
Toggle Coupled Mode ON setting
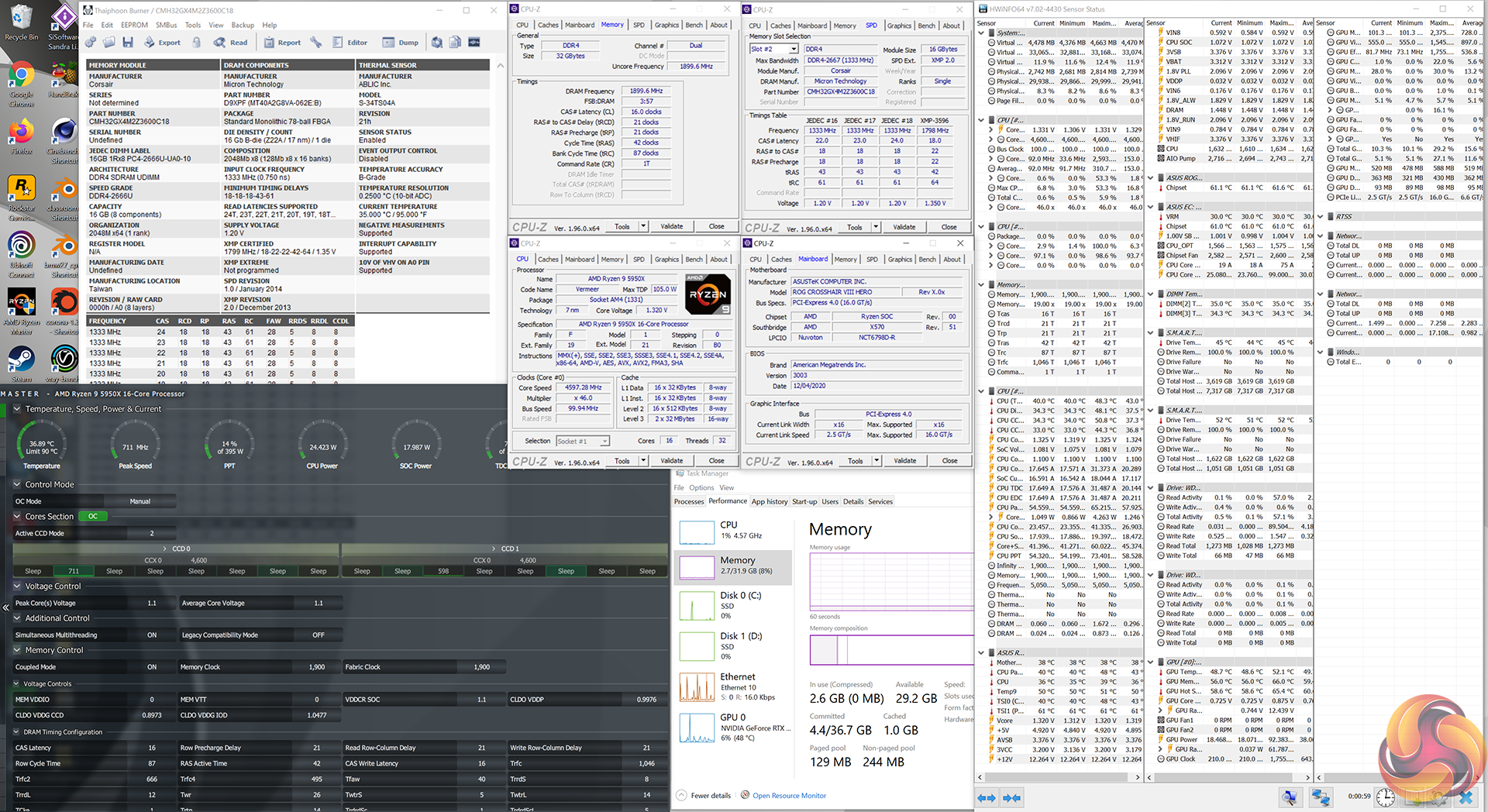click(x=152, y=667)
